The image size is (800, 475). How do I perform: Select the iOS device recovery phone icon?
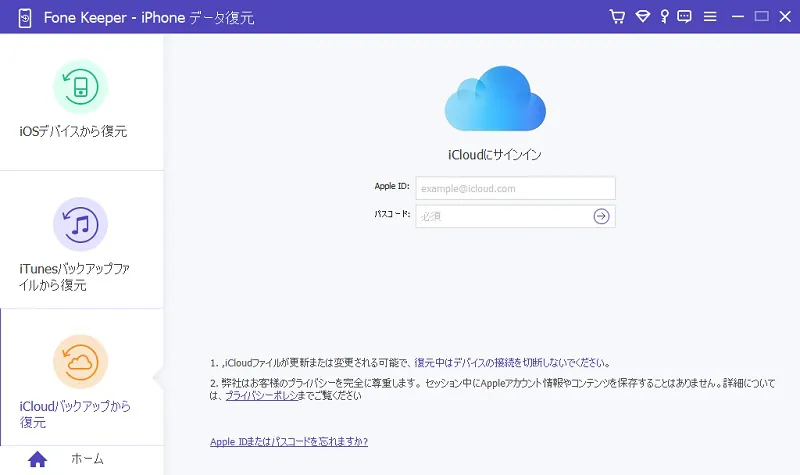[80, 87]
